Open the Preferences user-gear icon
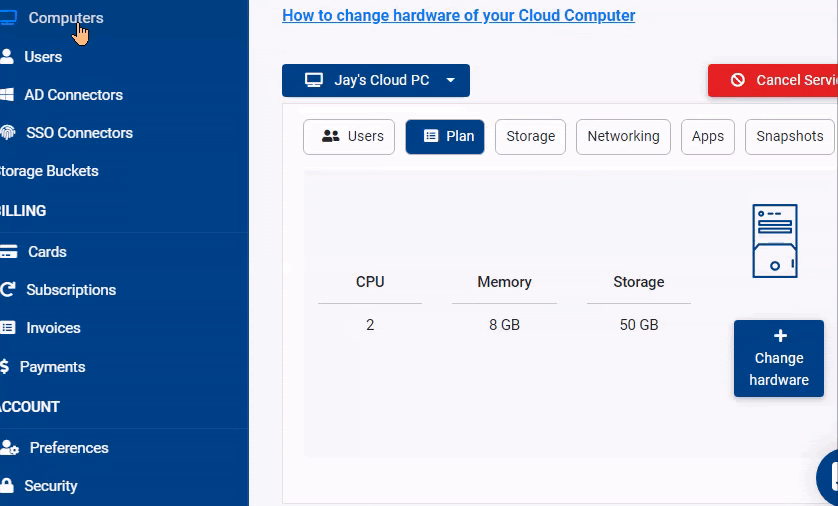 (x=10, y=448)
